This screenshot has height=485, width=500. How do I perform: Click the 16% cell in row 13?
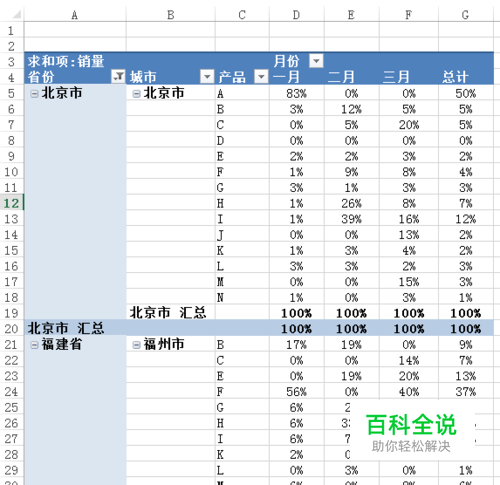click(x=409, y=219)
